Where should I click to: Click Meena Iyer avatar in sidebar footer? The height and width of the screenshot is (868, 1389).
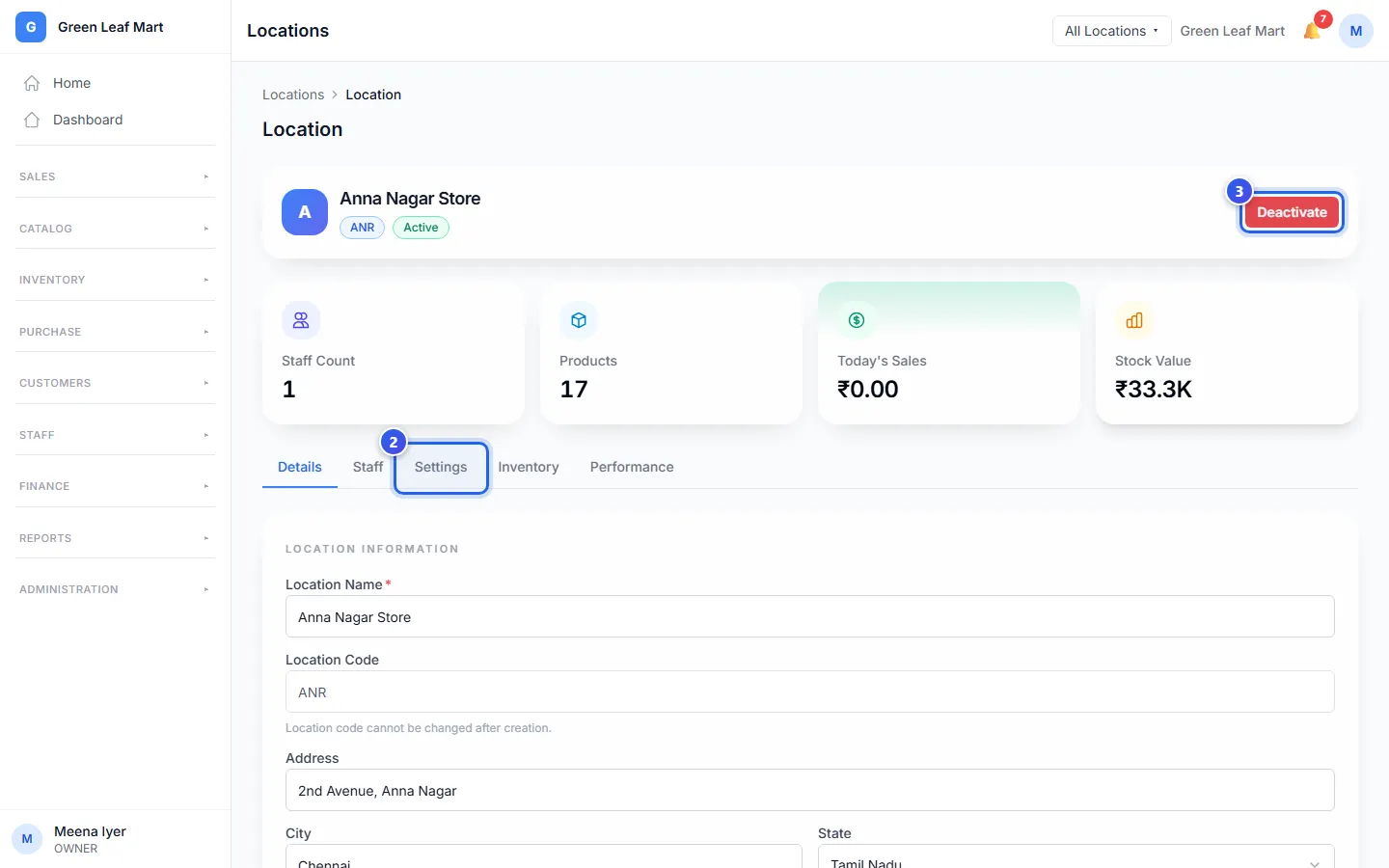click(27, 839)
